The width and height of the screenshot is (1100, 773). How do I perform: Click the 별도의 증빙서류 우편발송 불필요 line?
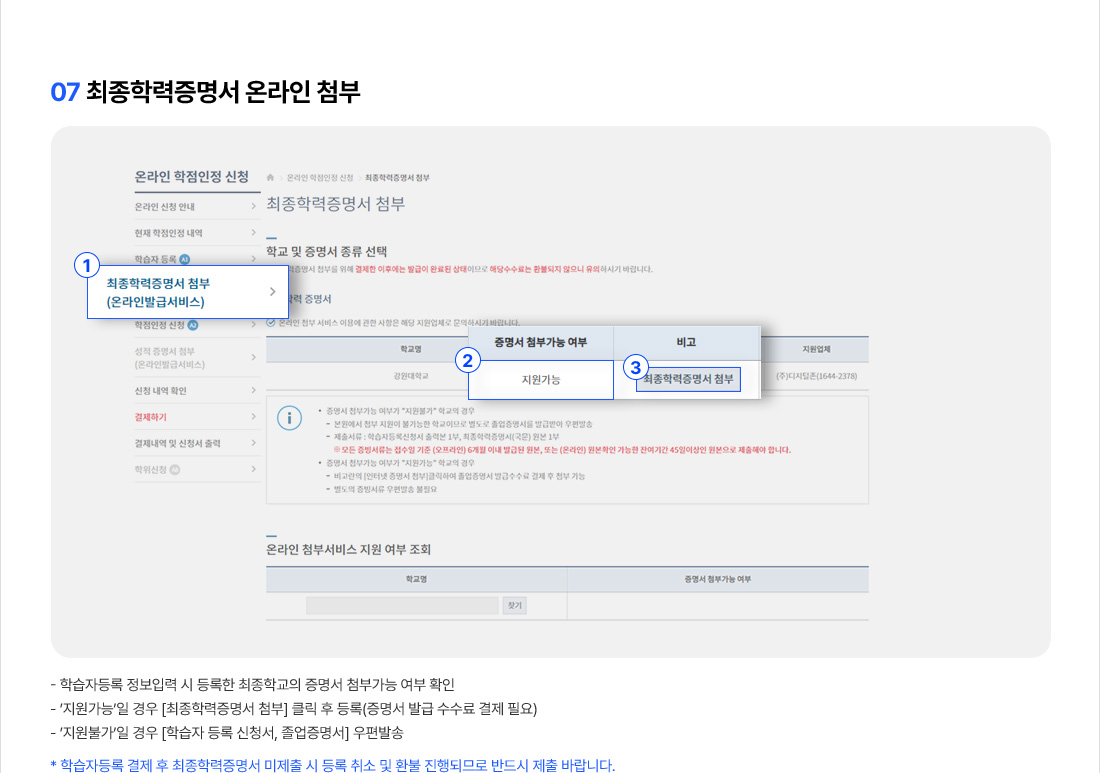tap(384, 490)
